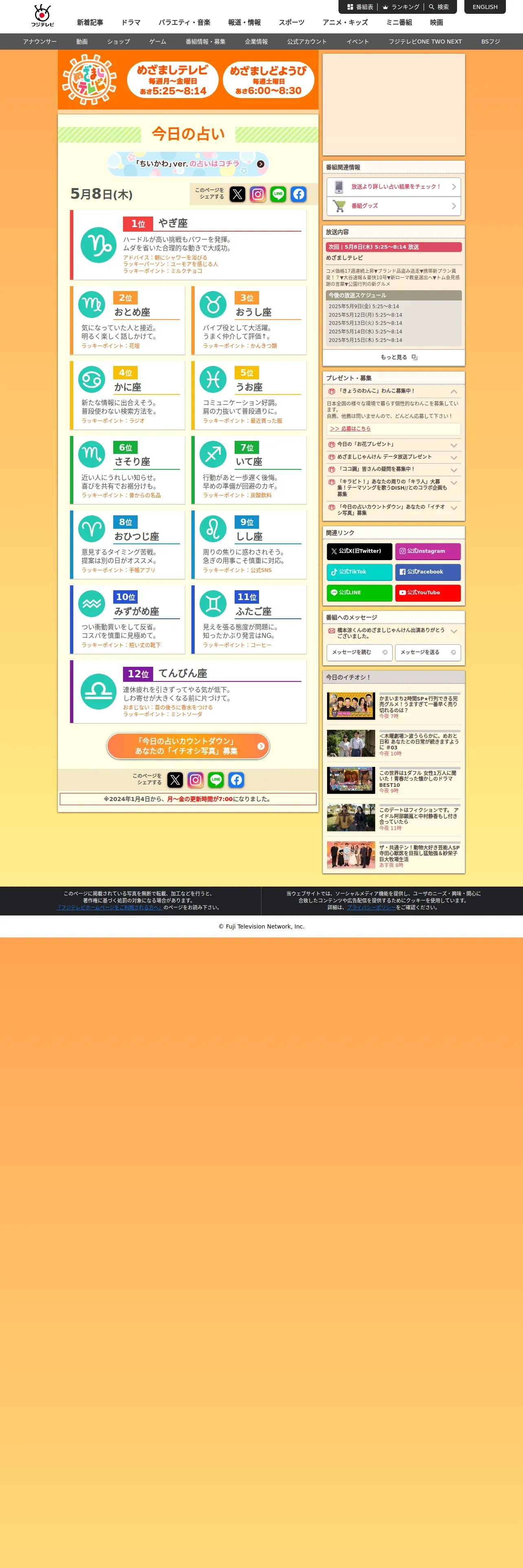Image resolution: width=523 pixels, height=1568 pixels.
Task: Open the めざましテレビ show logo
Action: pyautogui.click(x=90, y=80)
